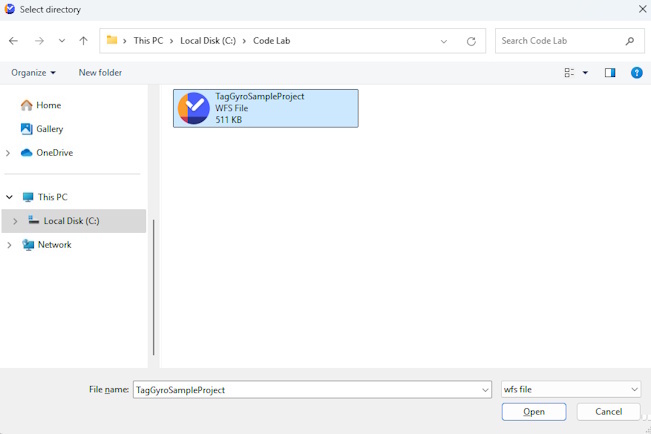Click the New folder button
The height and width of the screenshot is (434, 651).
100,73
